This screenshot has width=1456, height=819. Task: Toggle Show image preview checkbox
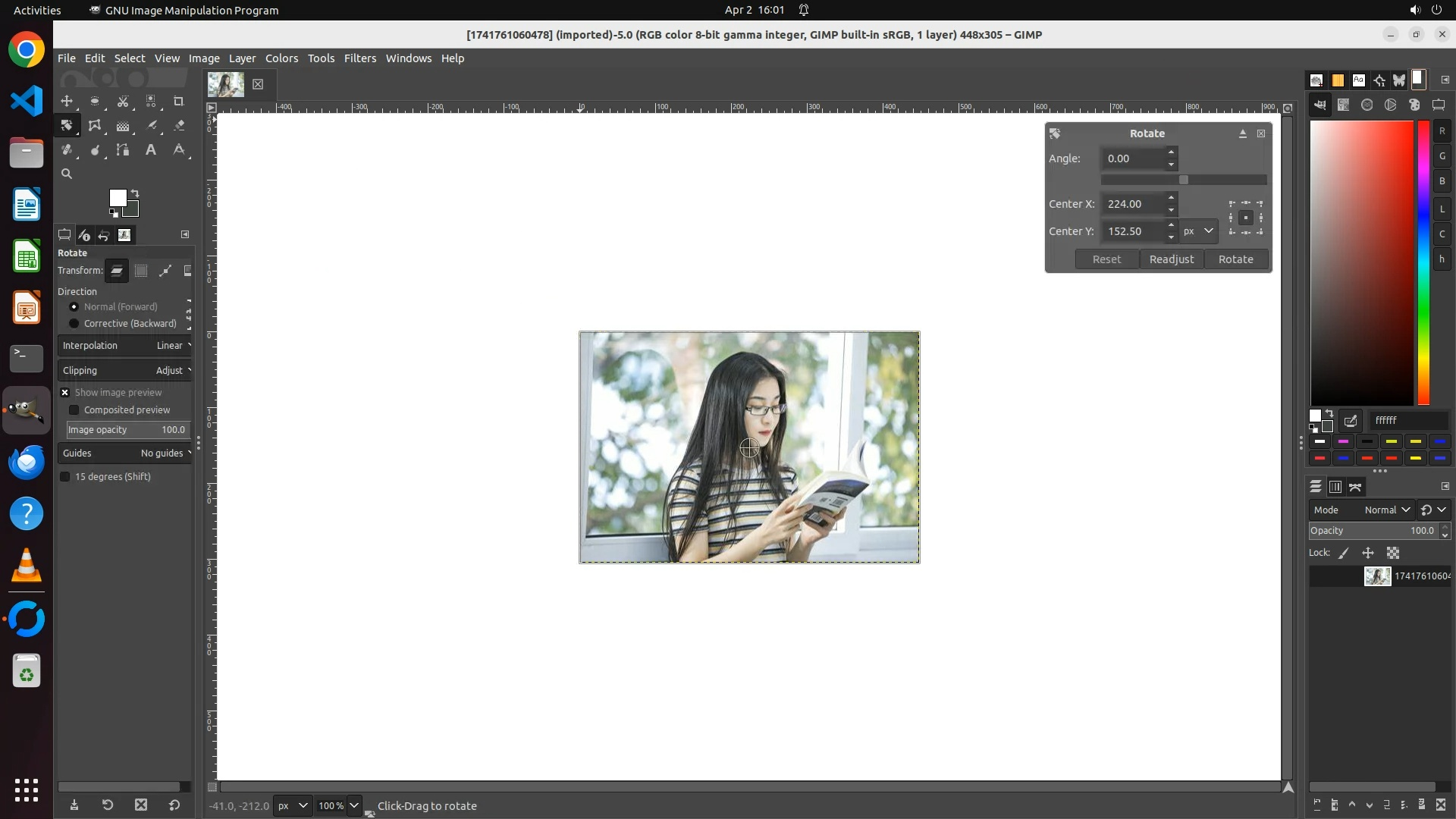click(65, 392)
